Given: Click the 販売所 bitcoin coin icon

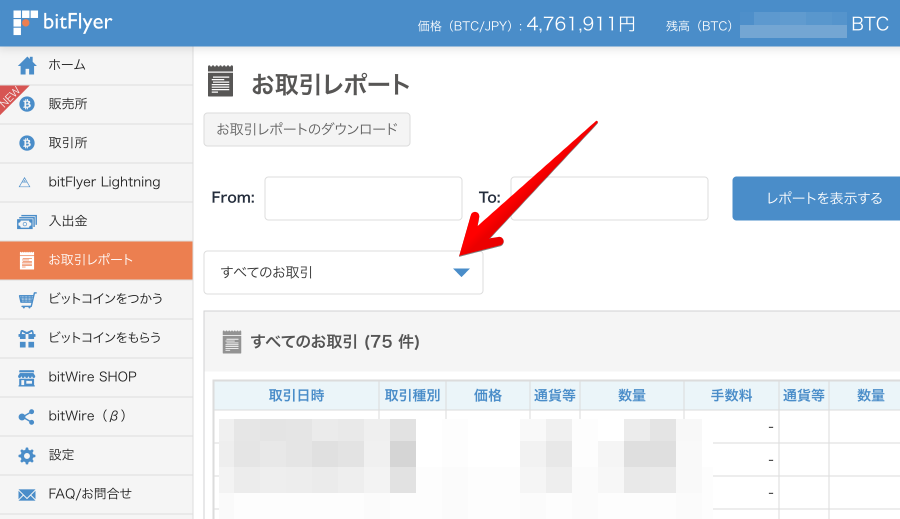Looking at the screenshot, I should (x=26, y=104).
